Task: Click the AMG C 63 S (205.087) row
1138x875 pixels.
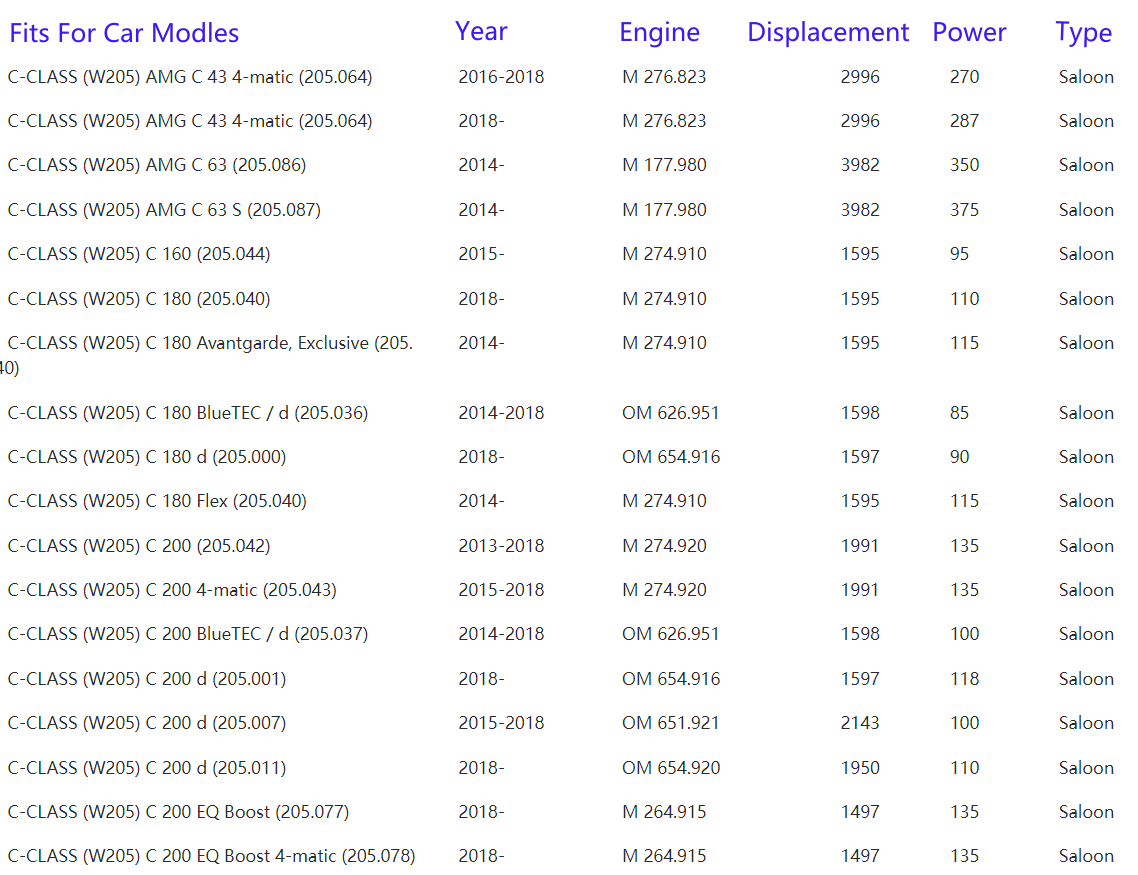Action: coord(164,210)
